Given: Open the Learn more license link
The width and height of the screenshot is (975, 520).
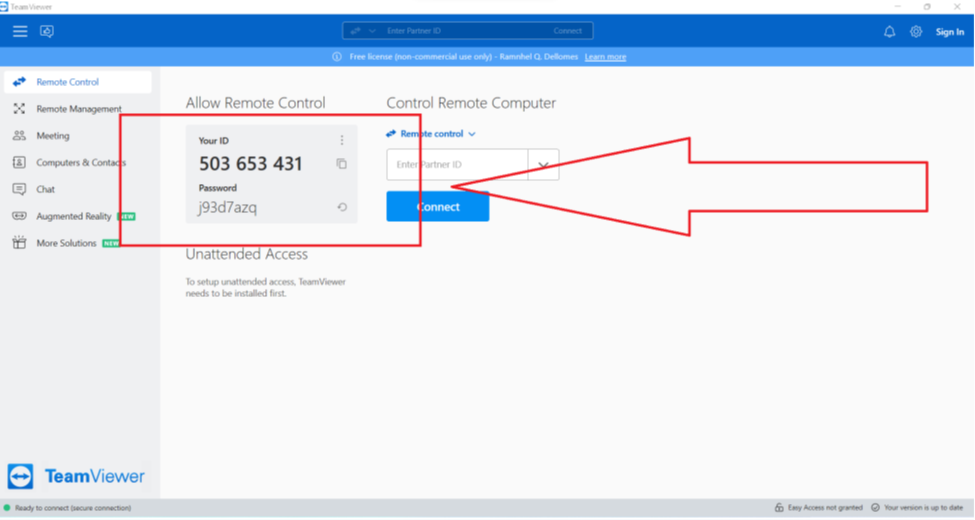Looking at the screenshot, I should click(x=605, y=57).
